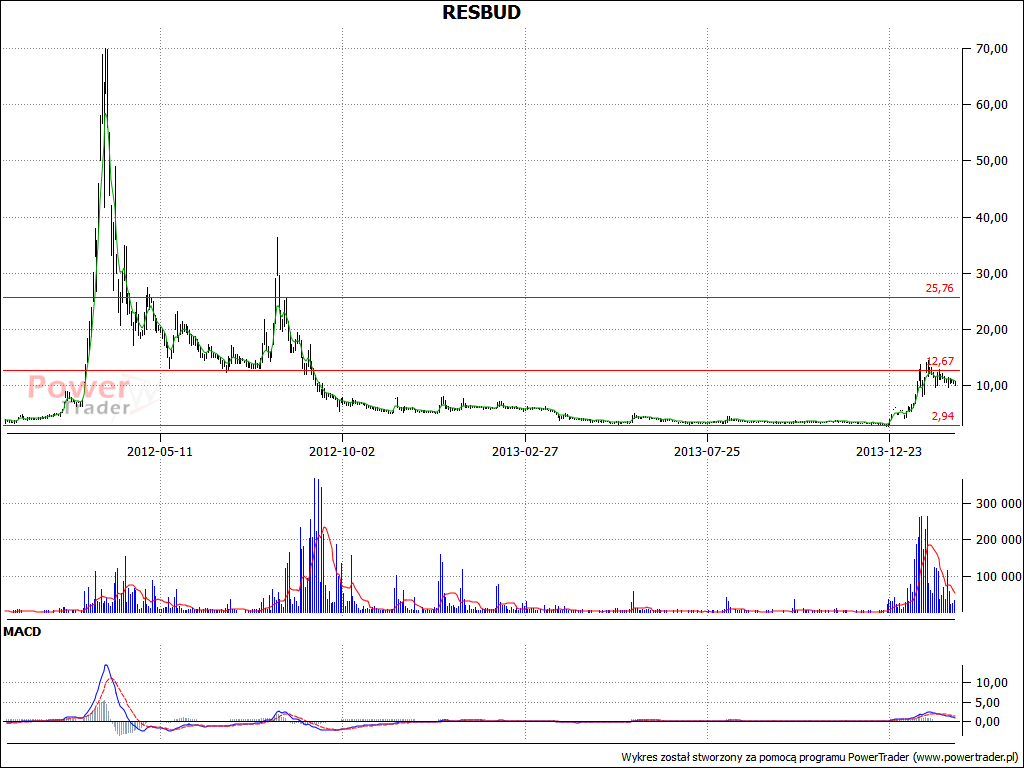Select the 2,94 support level label
This screenshot has width=1024, height=768.
(x=942, y=416)
